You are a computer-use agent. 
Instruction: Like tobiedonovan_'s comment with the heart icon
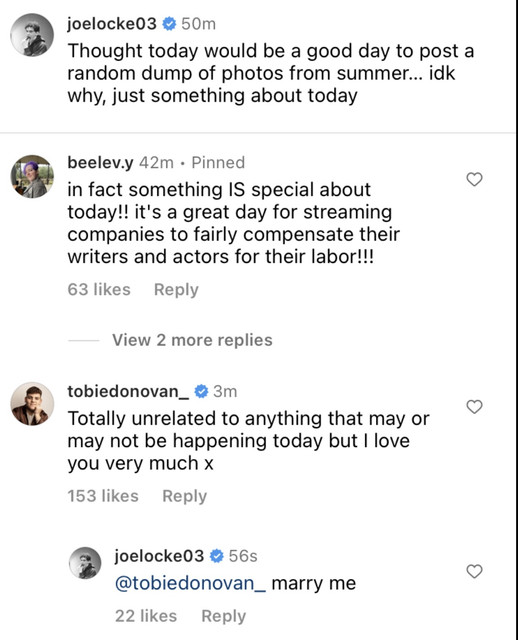point(474,407)
